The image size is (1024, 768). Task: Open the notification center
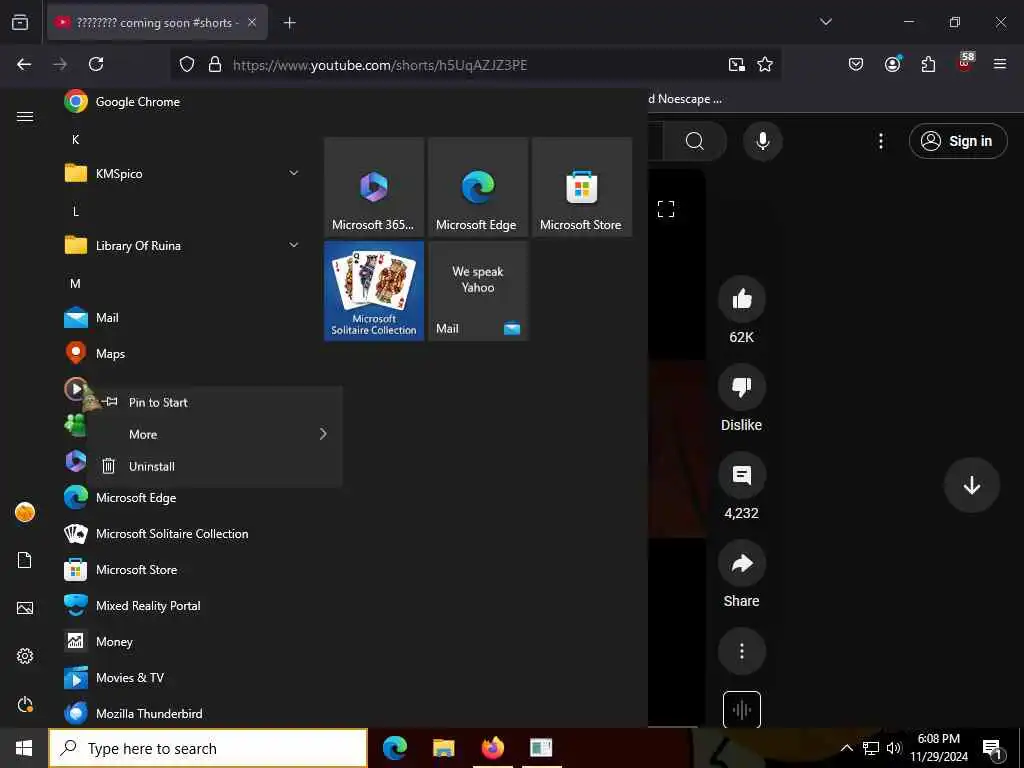pyautogui.click(x=992, y=749)
